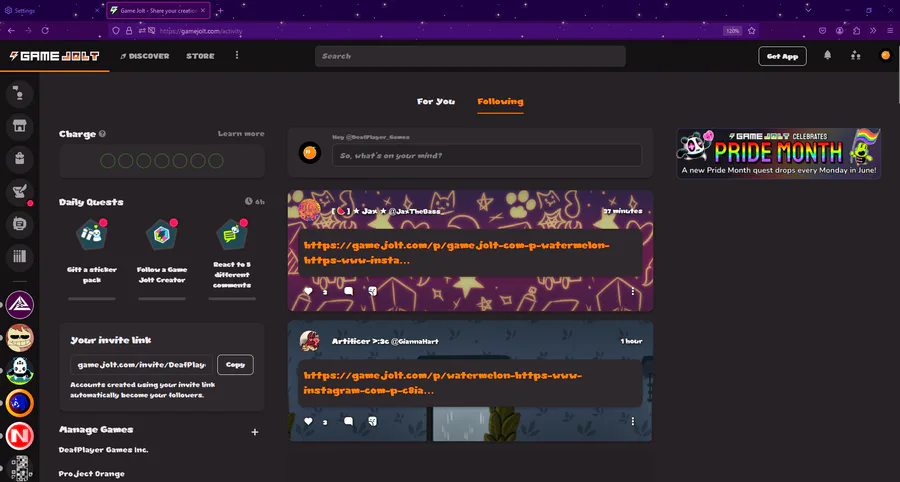Show more toolbar tools overflow chevrons
Viewport: 900px width, 482px height.
coord(873,30)
